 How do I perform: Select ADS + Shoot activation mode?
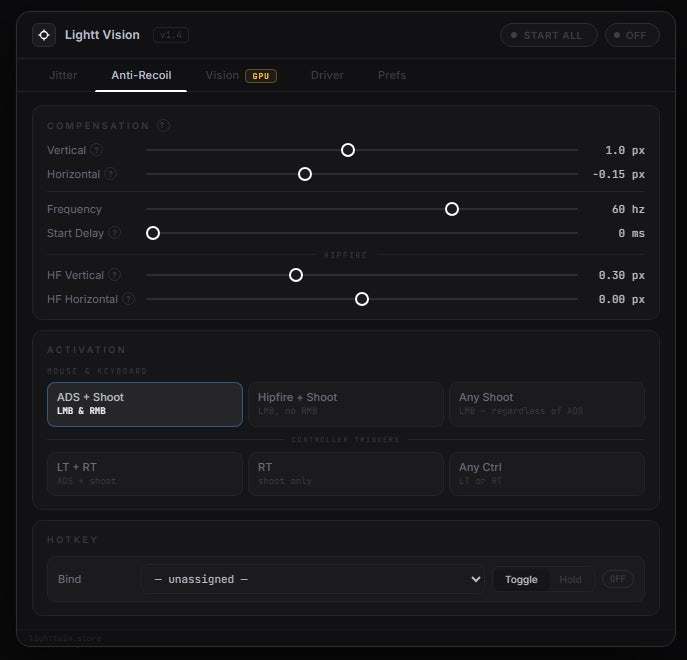point(145,404)
